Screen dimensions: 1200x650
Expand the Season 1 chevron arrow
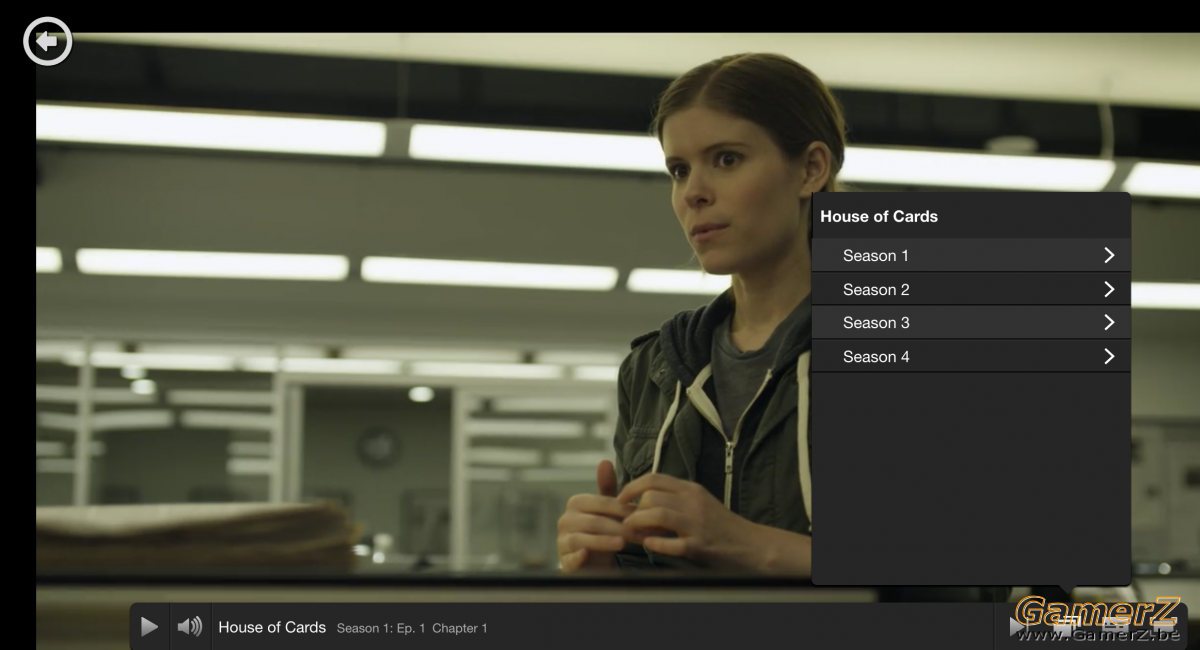[x=1109, y=255]
